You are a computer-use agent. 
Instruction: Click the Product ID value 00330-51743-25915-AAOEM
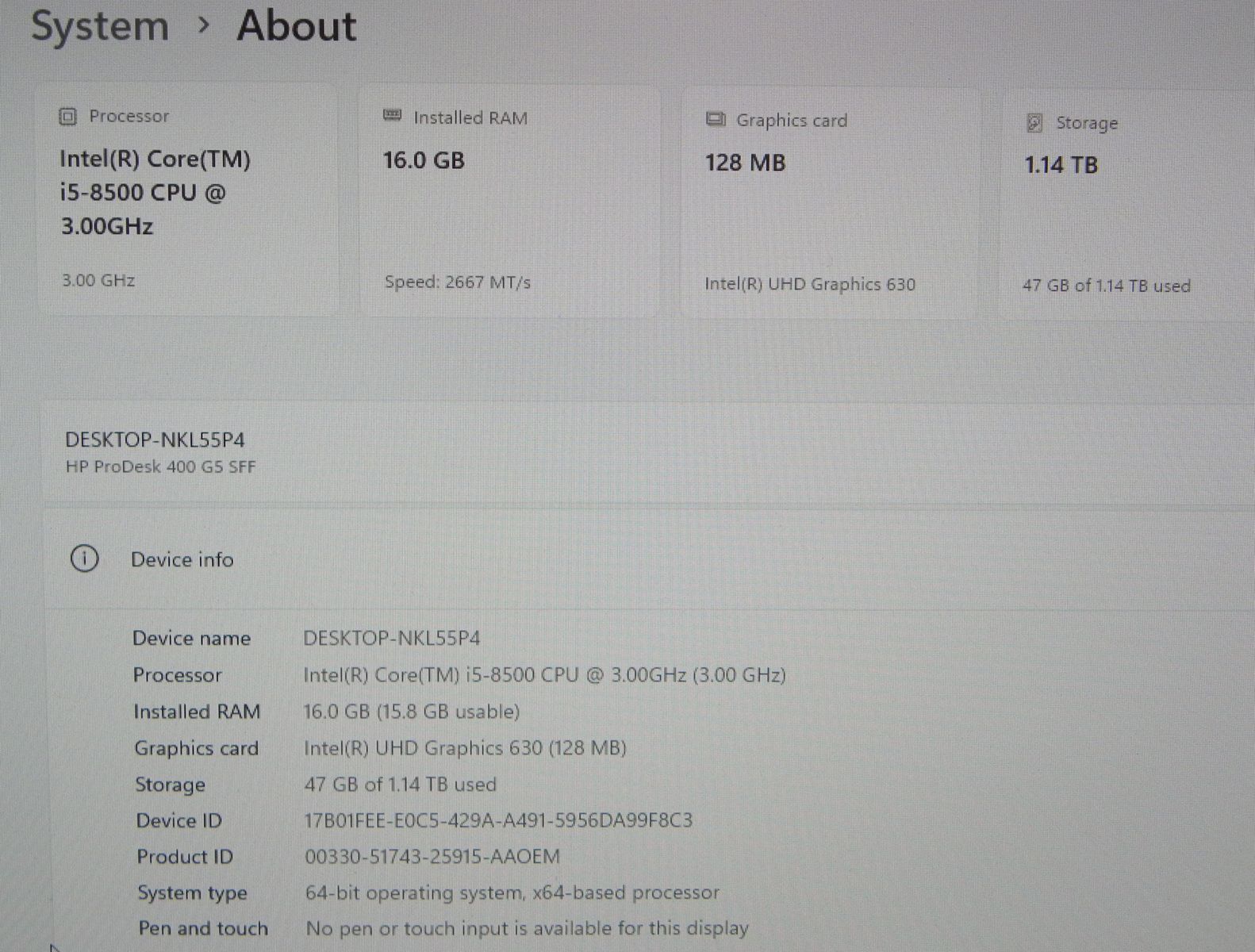432,857
